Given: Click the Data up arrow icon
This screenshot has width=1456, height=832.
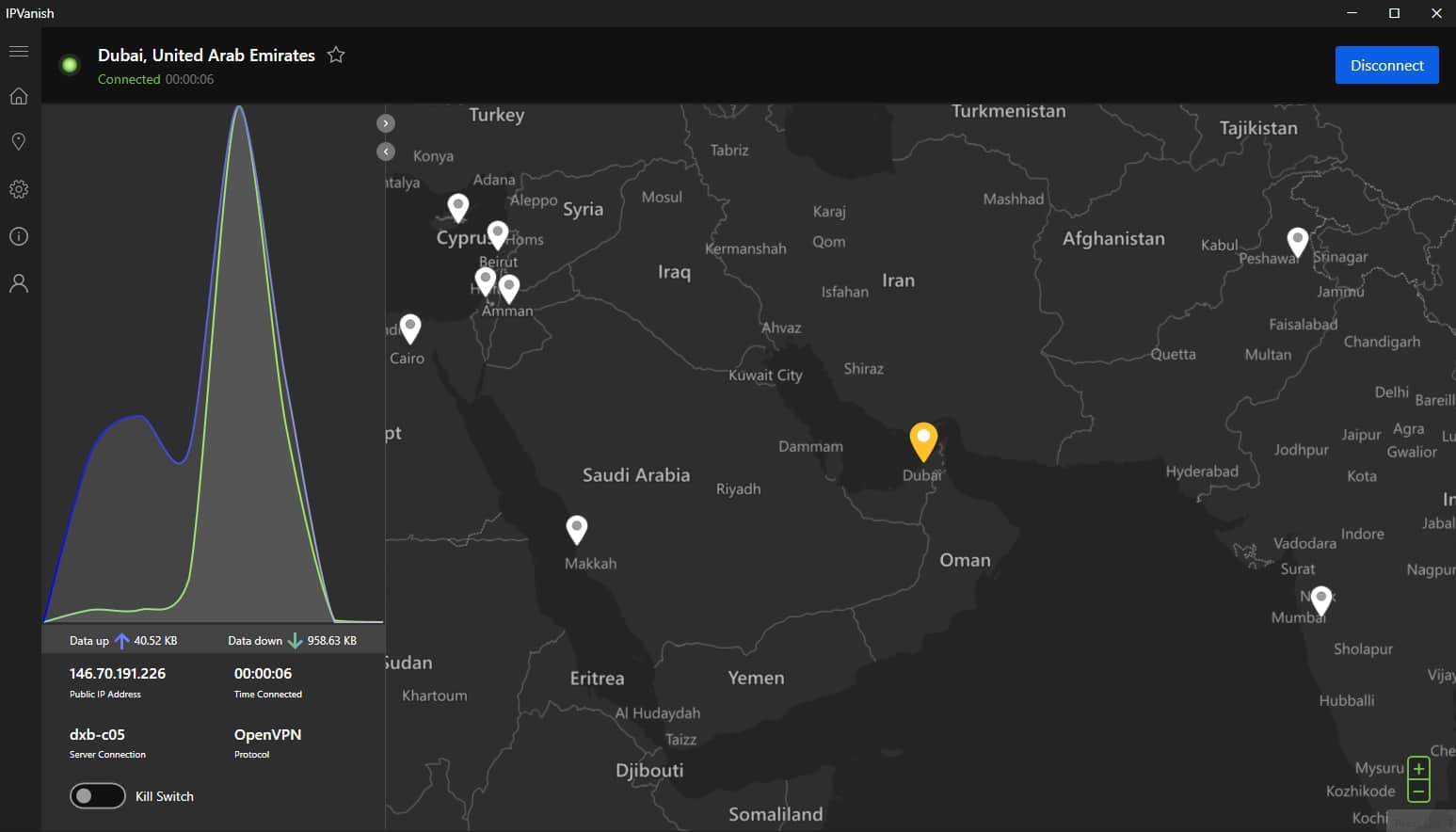Looking at the screenshot, I should 121,641.
